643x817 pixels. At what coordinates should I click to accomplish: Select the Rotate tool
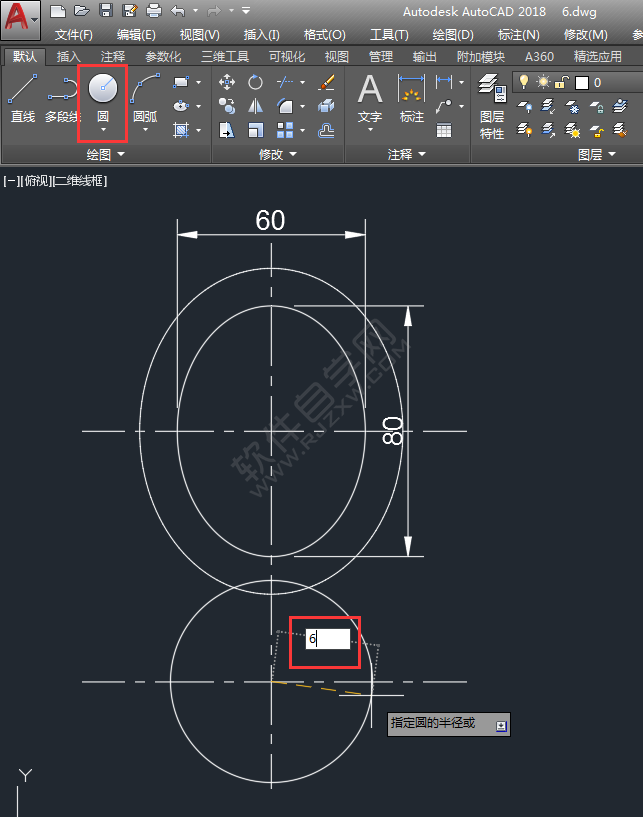(x=255, y=82)
